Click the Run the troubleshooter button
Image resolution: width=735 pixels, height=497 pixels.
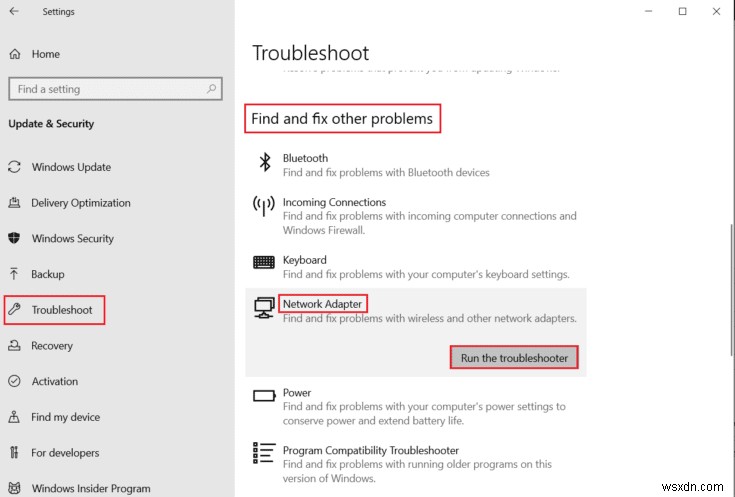coord(514,358)
